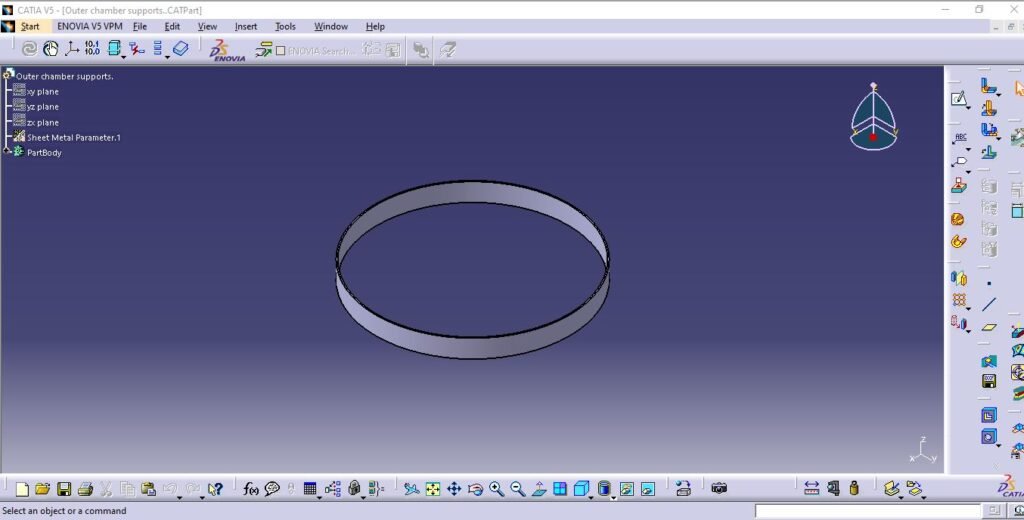Open the Start menu
1024x520 pixels.
tap(30, 26)
